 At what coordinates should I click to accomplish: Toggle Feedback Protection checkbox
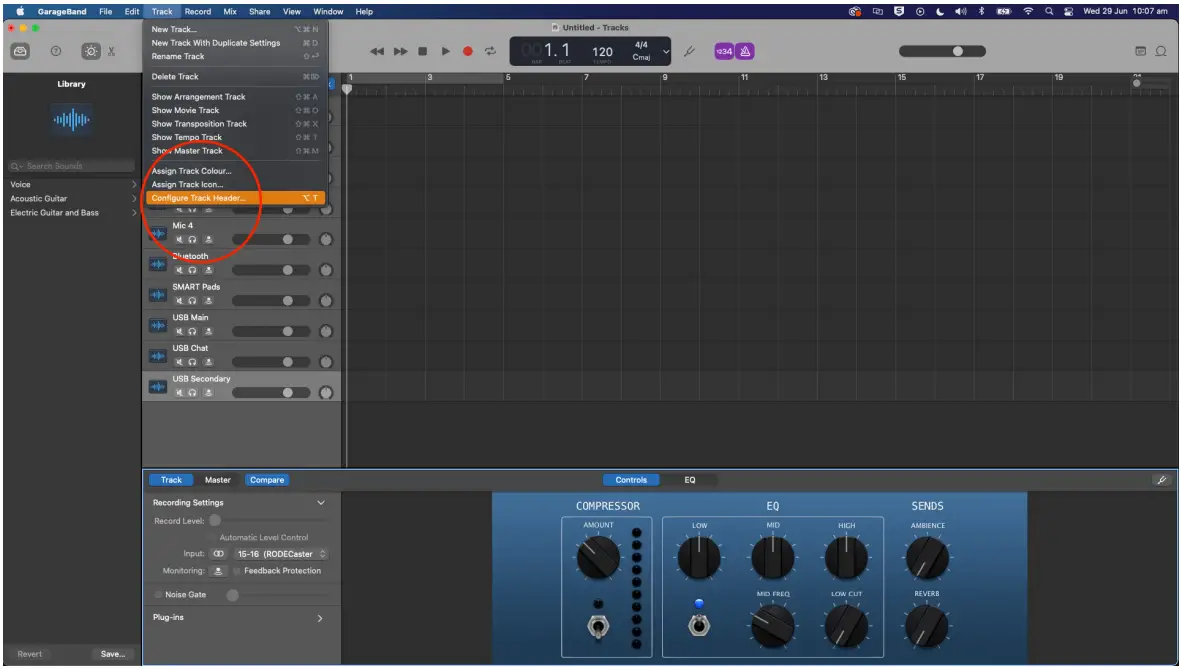click(x=237, y=571)
